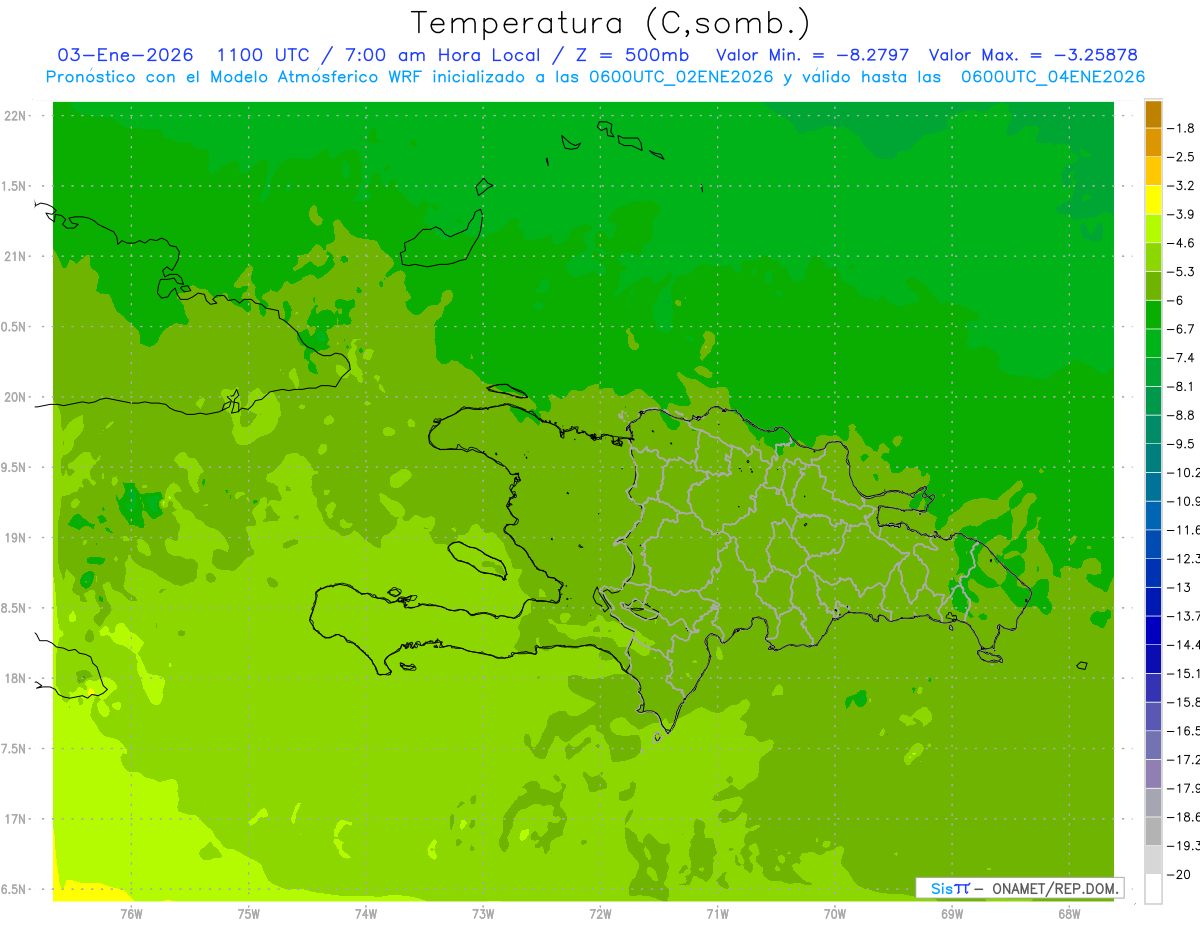
Task: Click the '18N' latitude label
Action: point(16,679)
